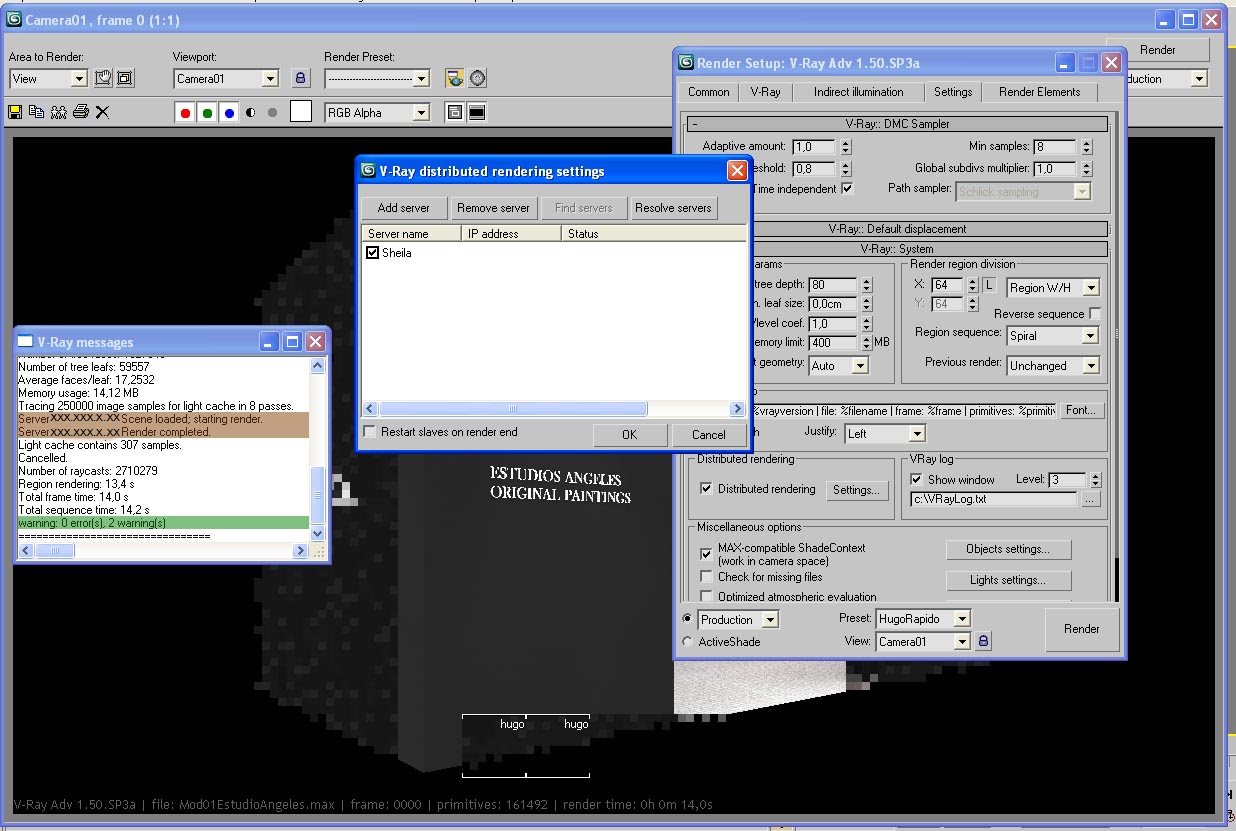The image size is (1236, 831).
Task: Click the large Render button in Render Setup
Action: tap(1082, 629)
